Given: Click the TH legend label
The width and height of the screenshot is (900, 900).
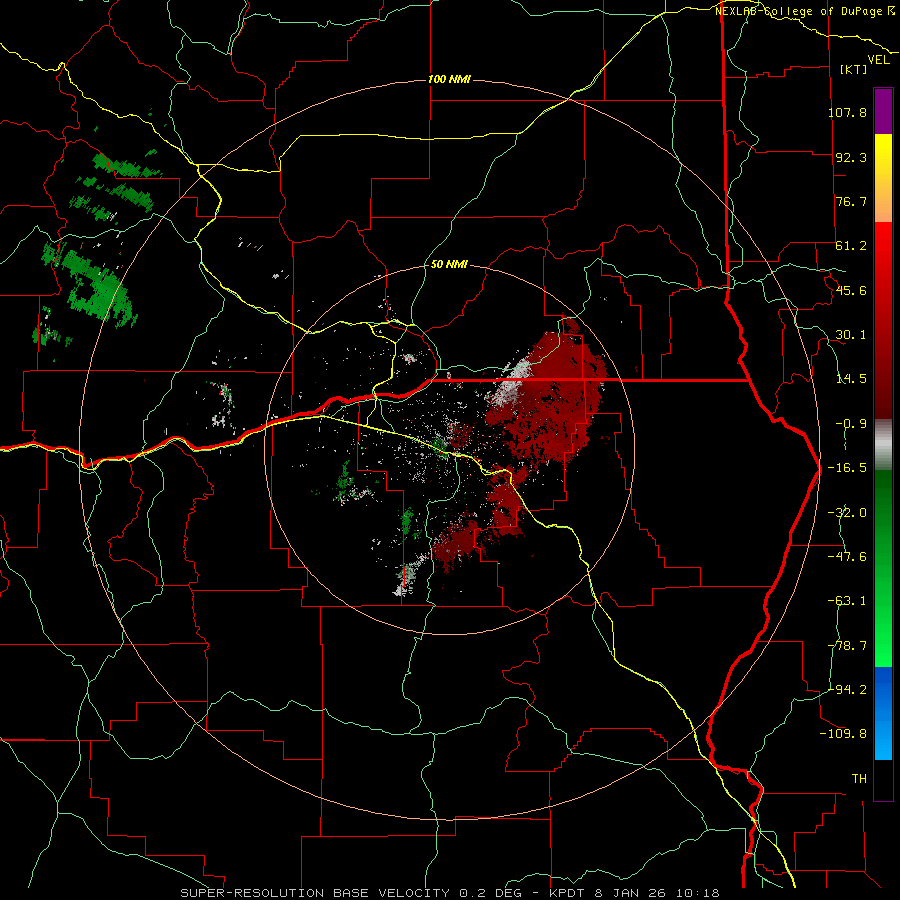Looking at the screenshot, I should point(859,779).
